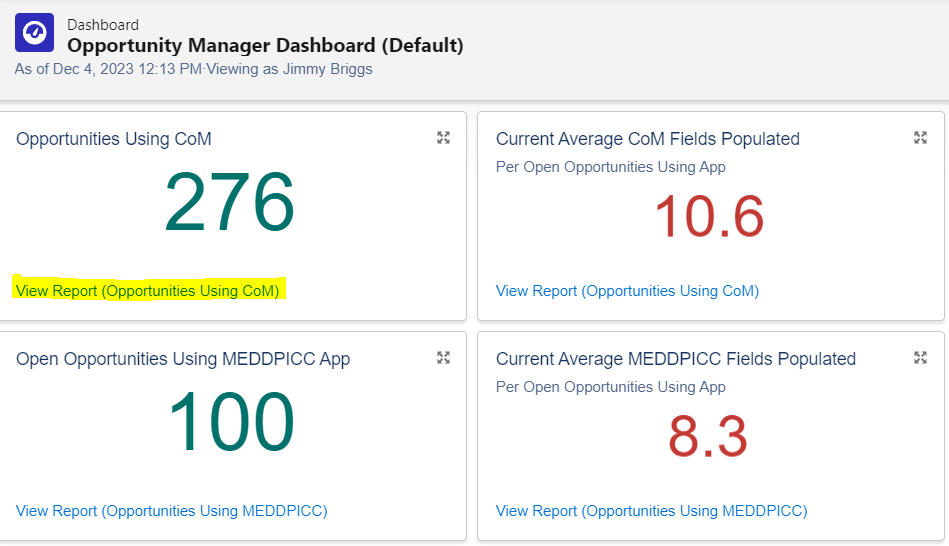Select the Open Opportunities Using MEDDPICC App title
Image resolution: width=949 pixels, height=546 pixels.
point(183,359)
